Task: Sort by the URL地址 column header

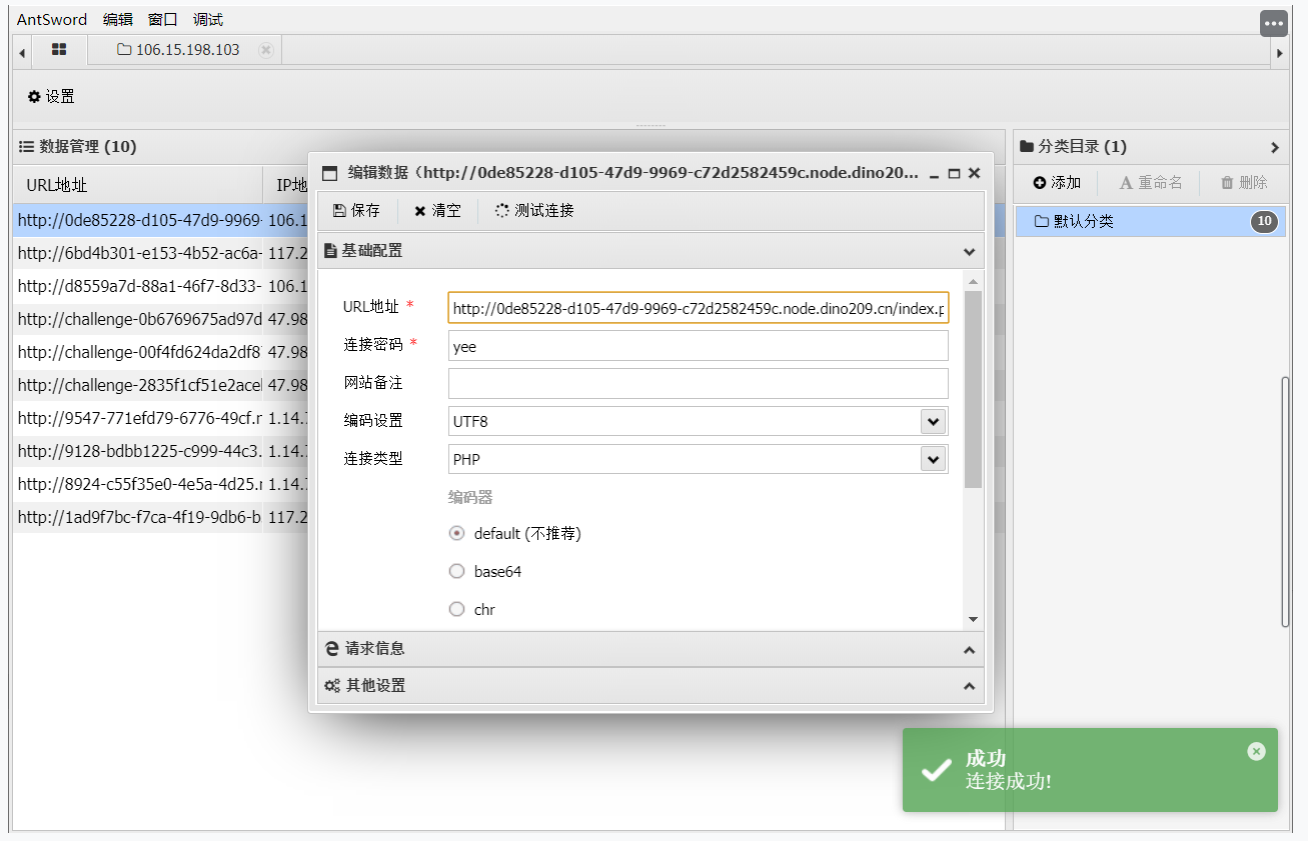Action: [x=138, y=185]
